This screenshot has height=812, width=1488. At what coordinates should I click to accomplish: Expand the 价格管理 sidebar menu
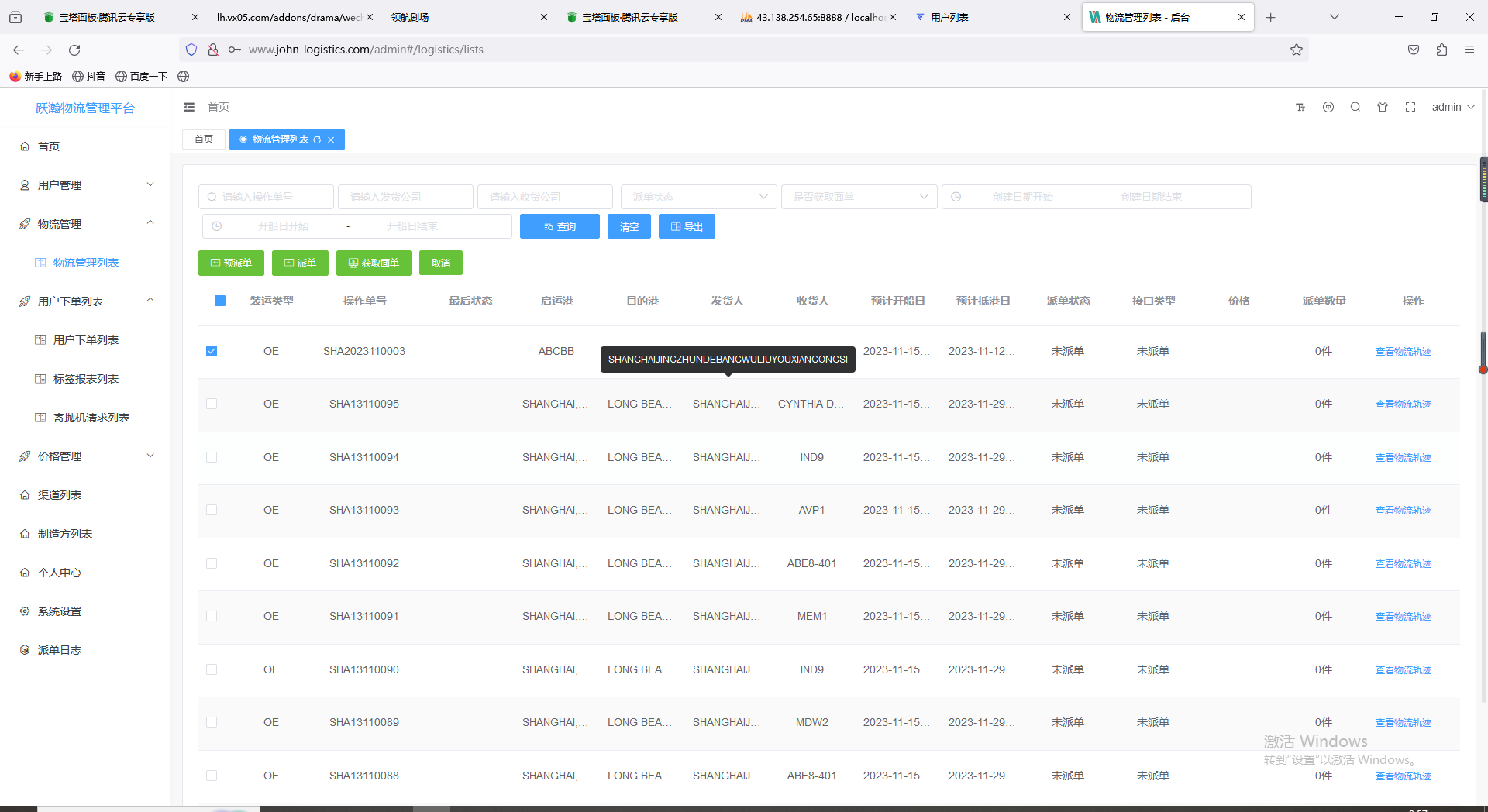click(x=85, y=456)
